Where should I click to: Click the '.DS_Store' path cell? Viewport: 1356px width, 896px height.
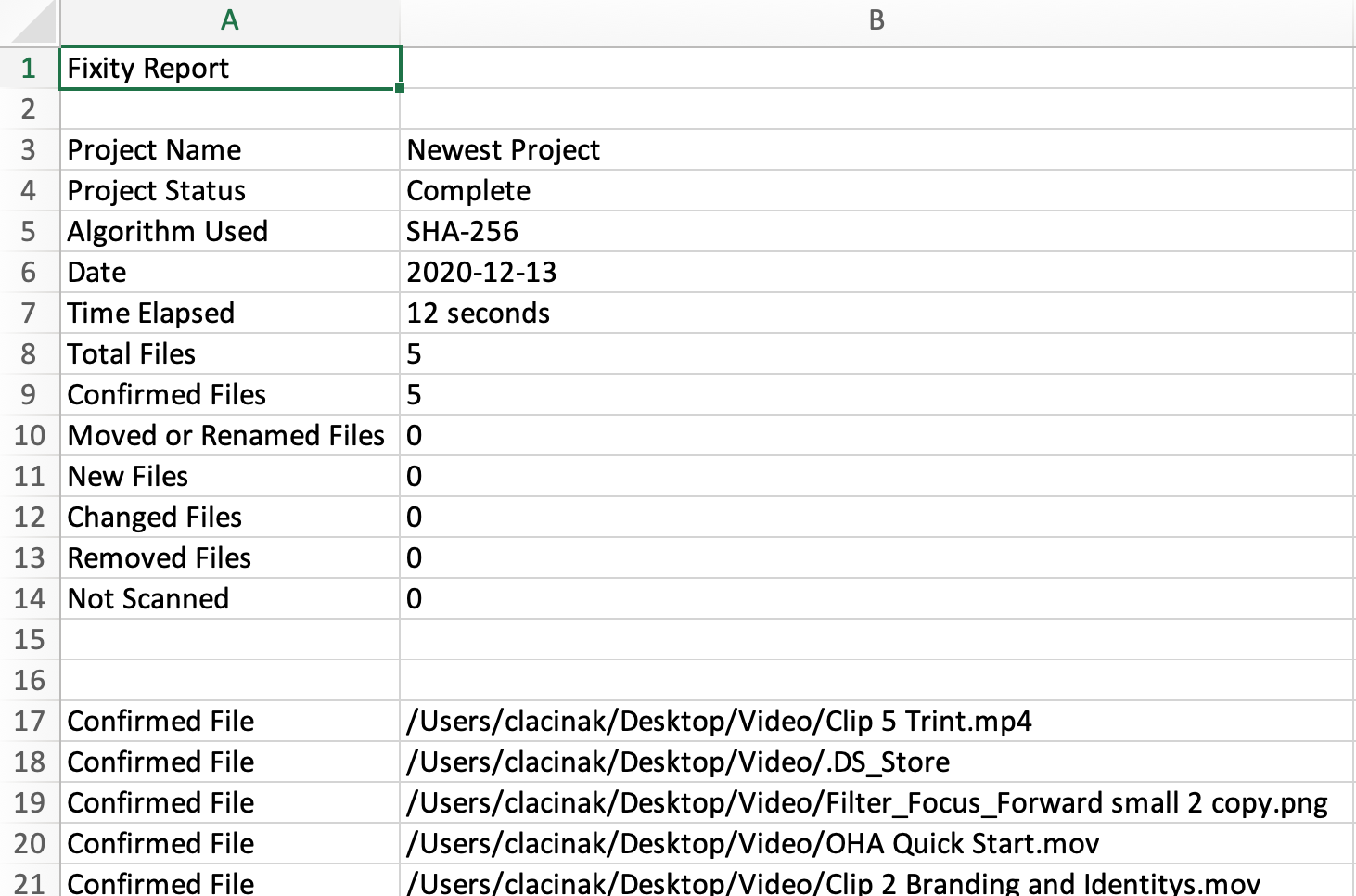pos(877,762)
